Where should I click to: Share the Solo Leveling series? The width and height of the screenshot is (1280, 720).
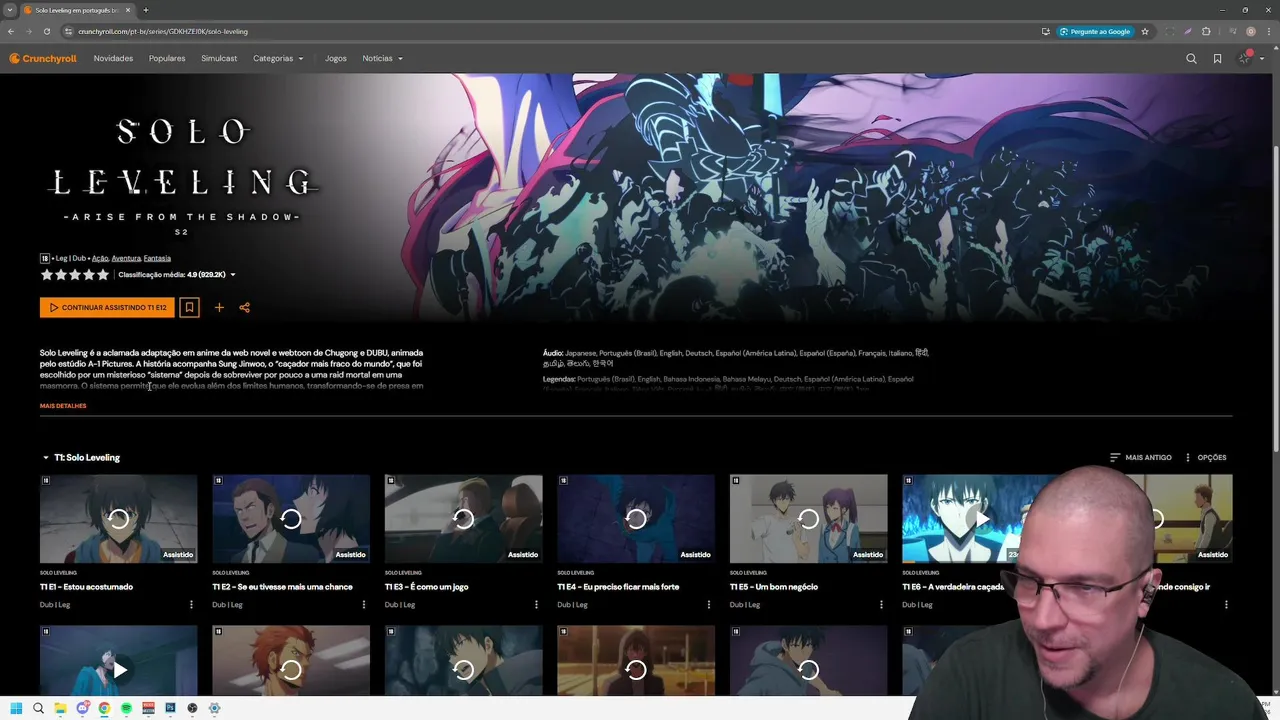coord(244,307)
